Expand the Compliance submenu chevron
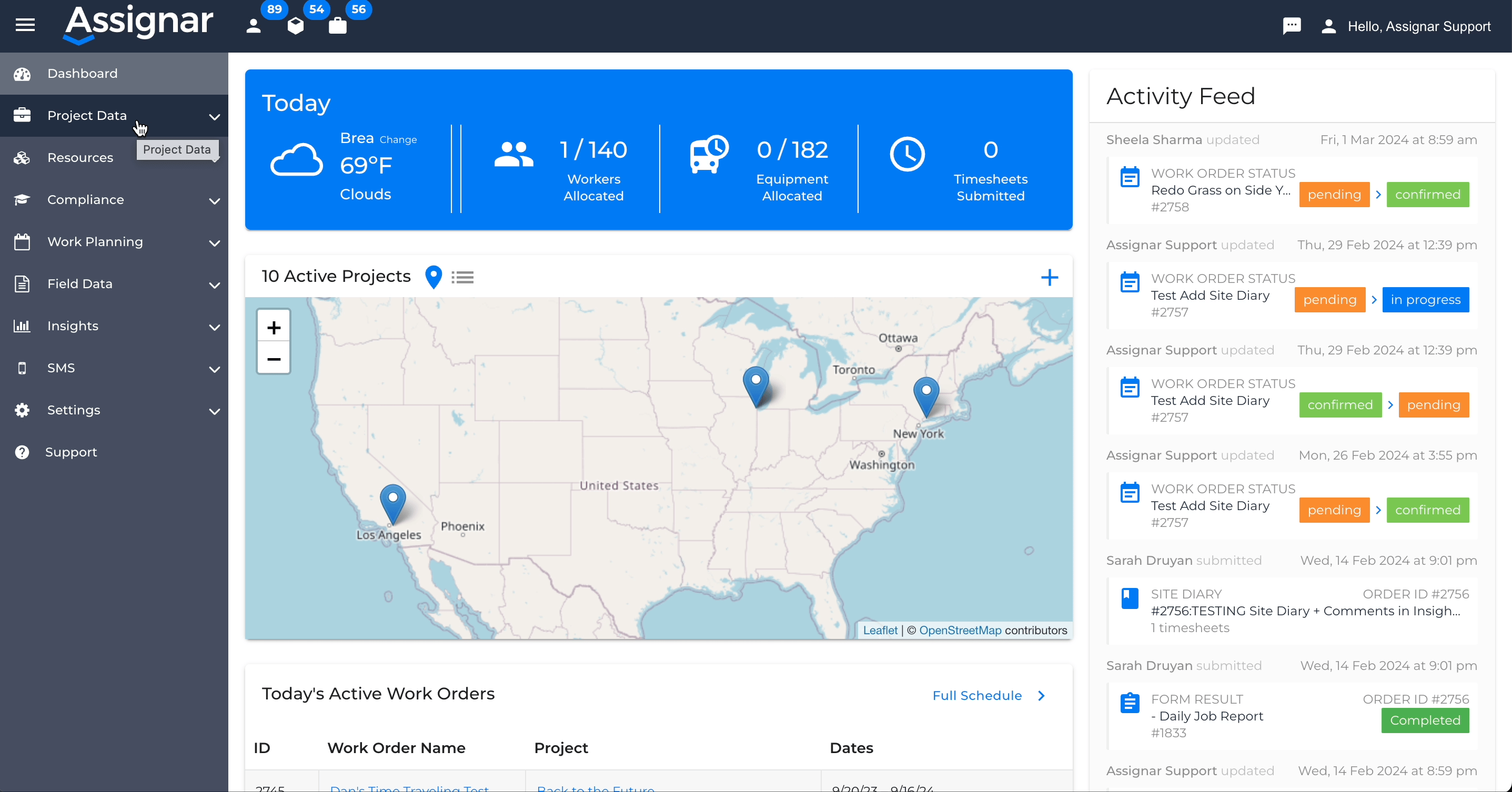Viewport: 1512px width, 792px height. 215,201
